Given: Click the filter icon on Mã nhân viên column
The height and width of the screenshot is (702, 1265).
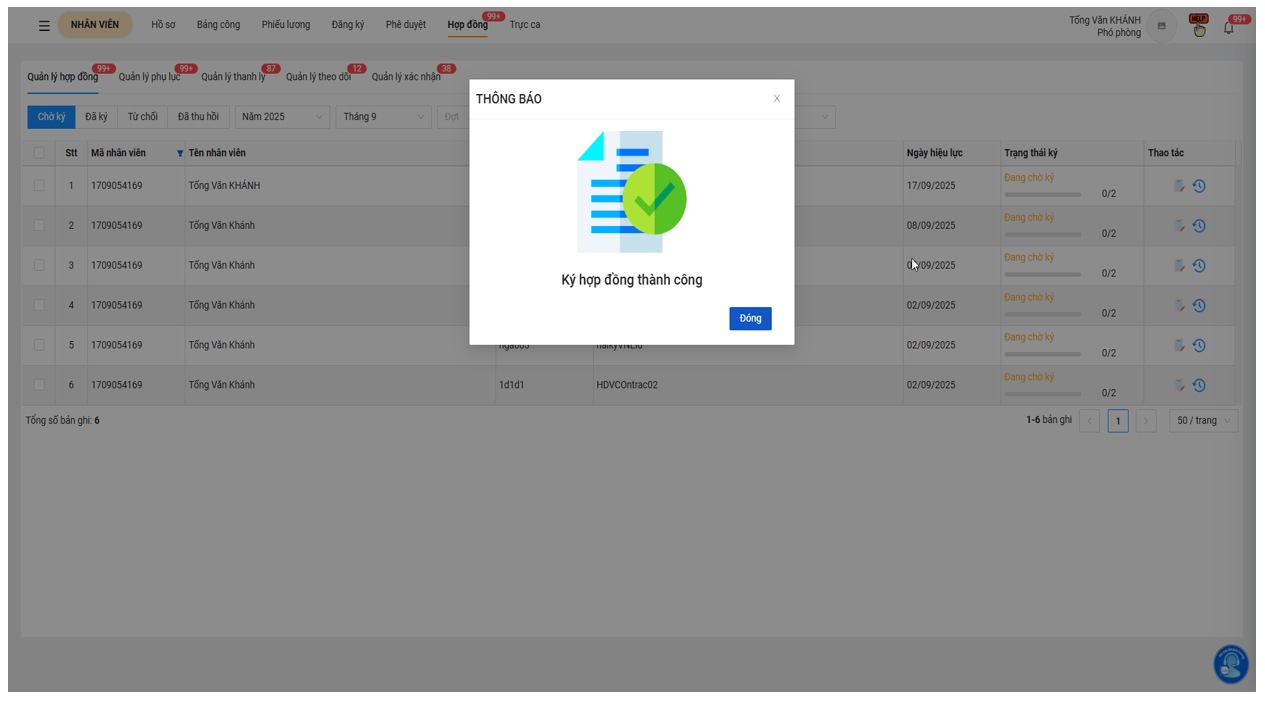Looking at the screenshot, I should (x=180, y=154).
